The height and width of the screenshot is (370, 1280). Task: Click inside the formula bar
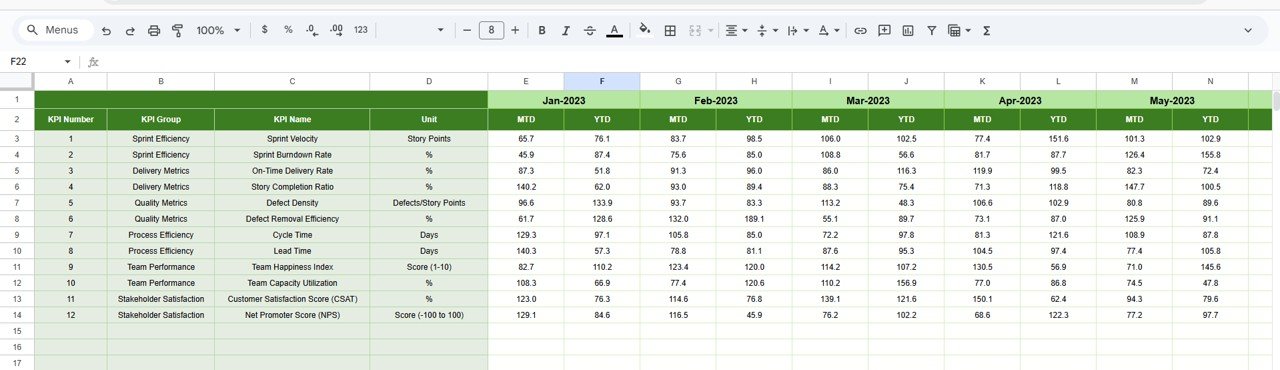[690, 61]
